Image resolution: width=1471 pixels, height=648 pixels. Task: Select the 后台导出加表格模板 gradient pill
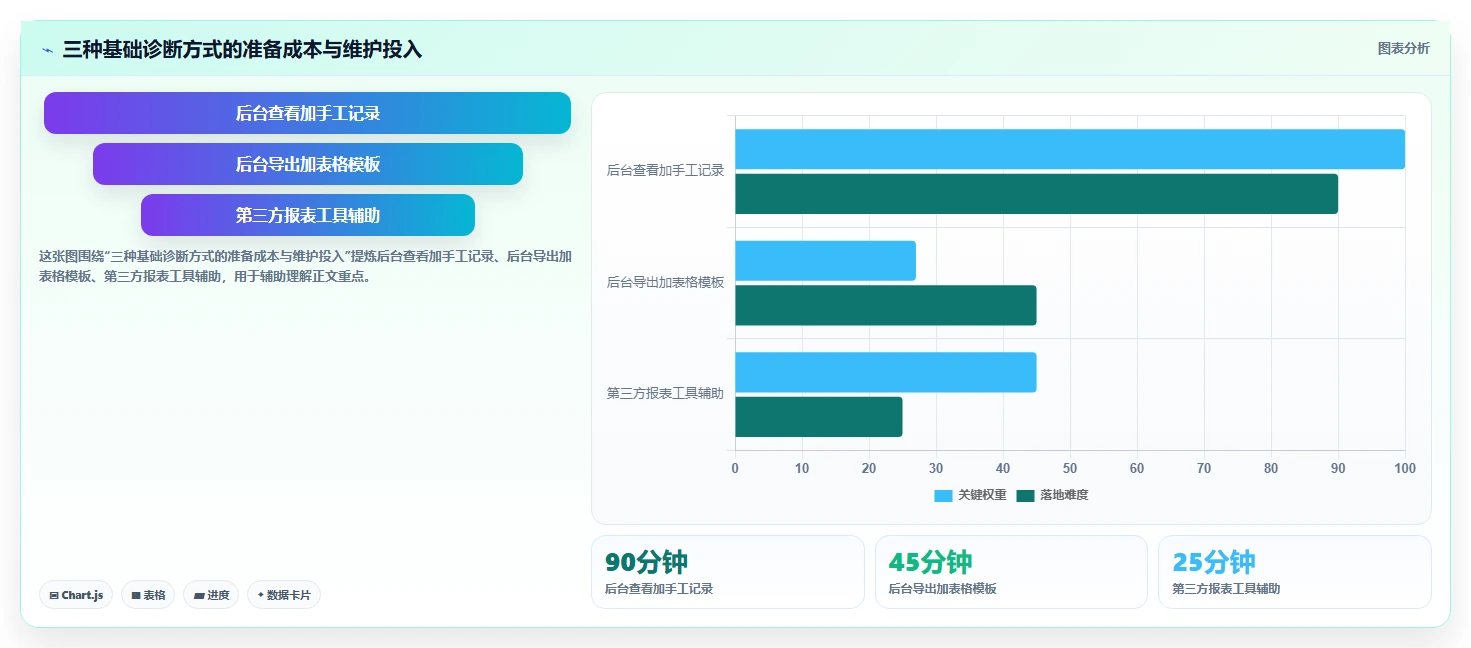[x=308, y=164]
